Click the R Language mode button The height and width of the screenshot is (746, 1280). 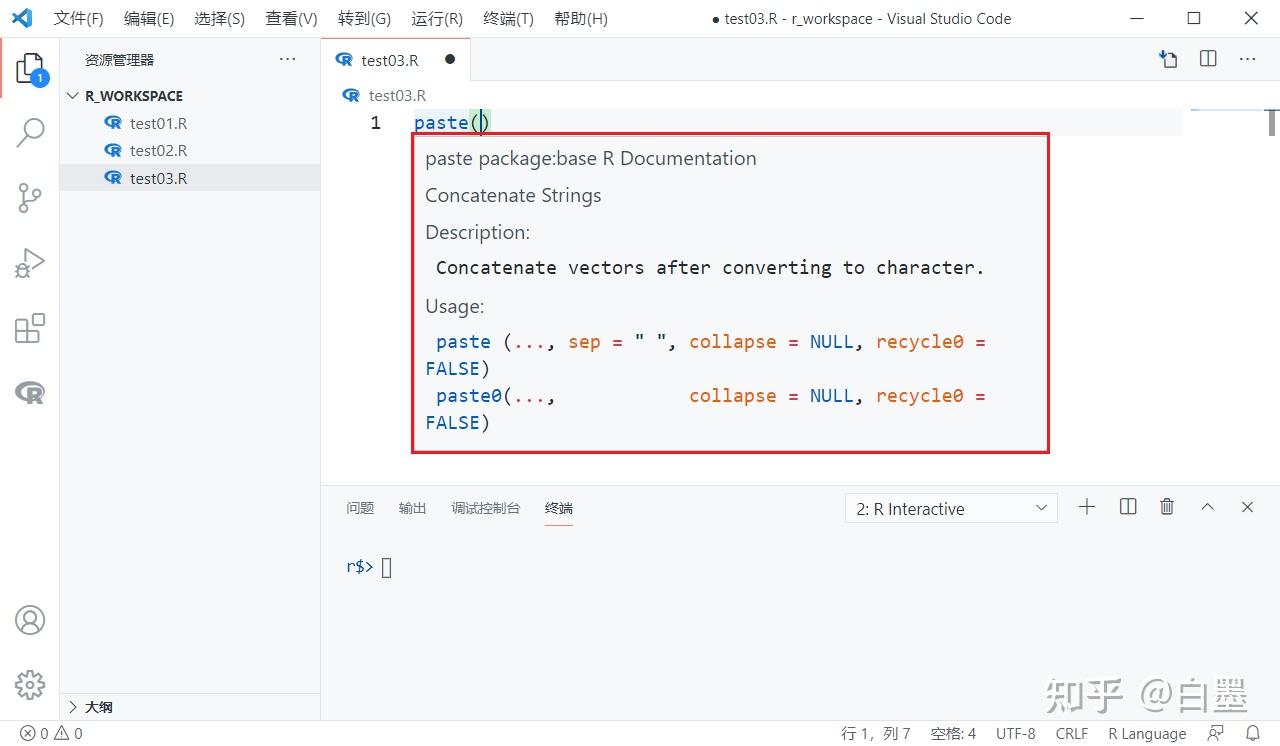[1147, 733]
